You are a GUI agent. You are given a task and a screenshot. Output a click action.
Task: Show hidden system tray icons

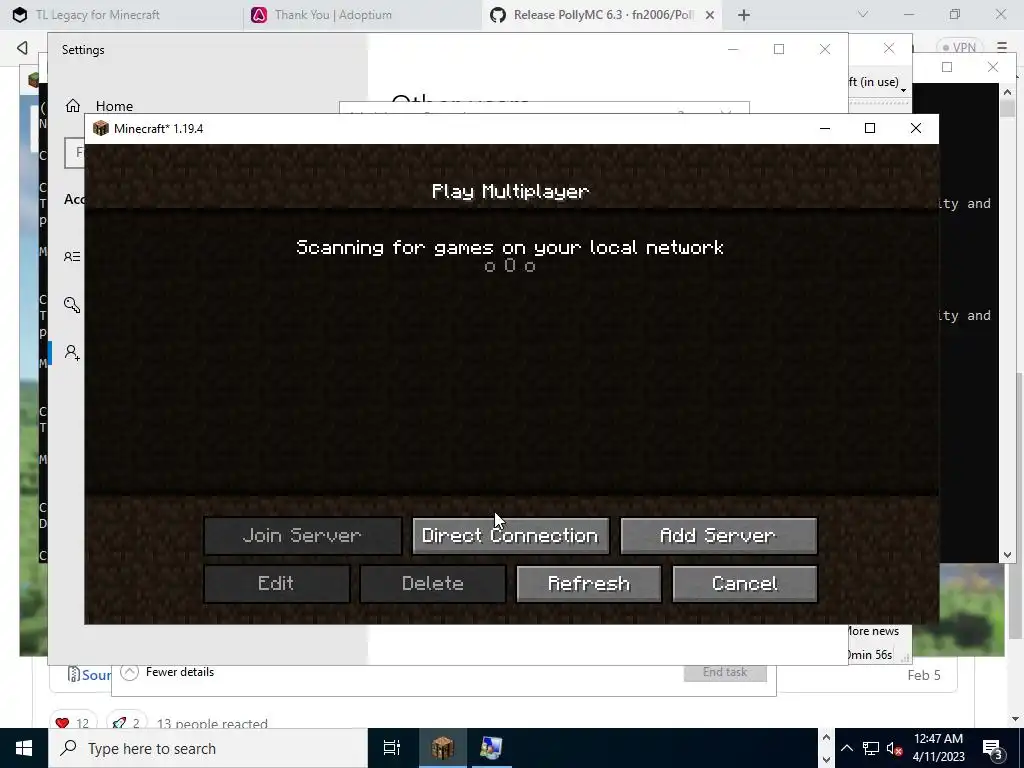846,748
